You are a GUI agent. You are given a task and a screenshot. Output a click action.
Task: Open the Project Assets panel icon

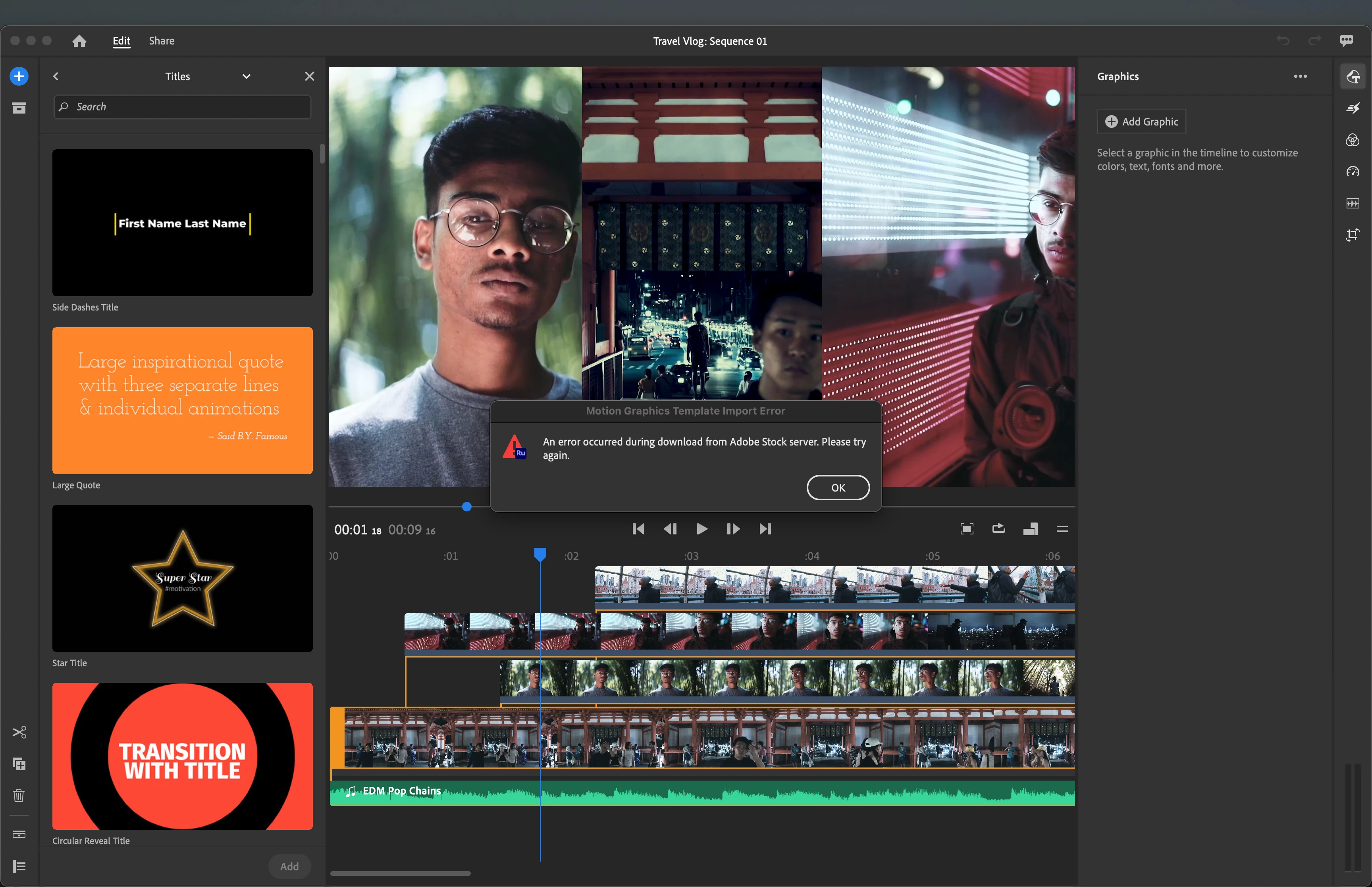(x=19, y=108)
